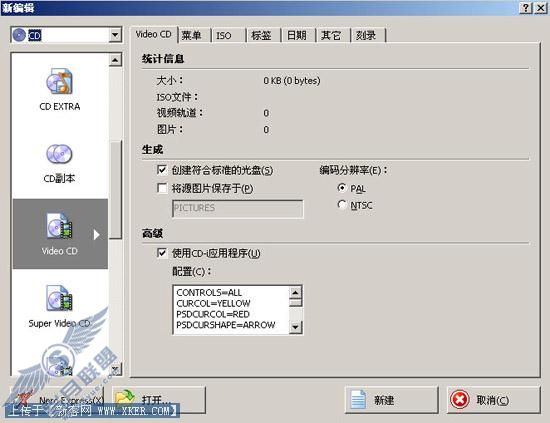Choose the CD副本 copy icon
Image resolution: width=550 pixels, height=423 pixels.
[59, 154]
